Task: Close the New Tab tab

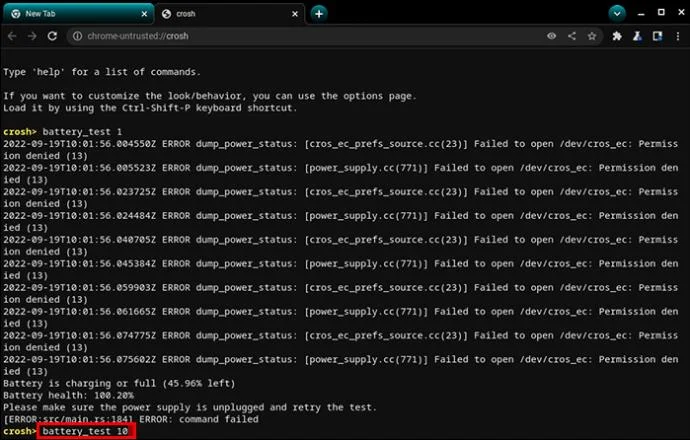Action: (144, 14)
